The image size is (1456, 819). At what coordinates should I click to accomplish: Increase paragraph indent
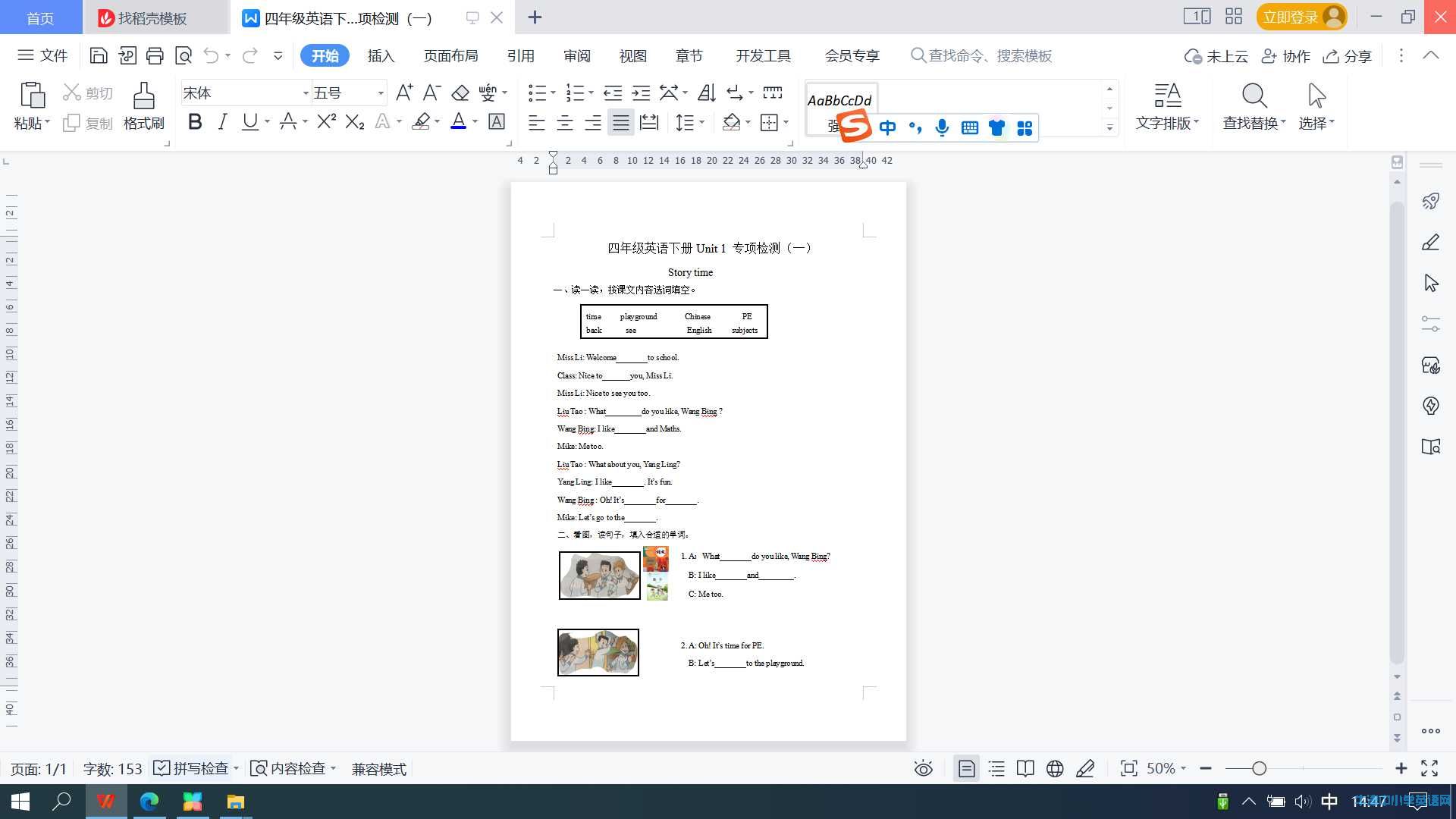click(x=642, y=93)
